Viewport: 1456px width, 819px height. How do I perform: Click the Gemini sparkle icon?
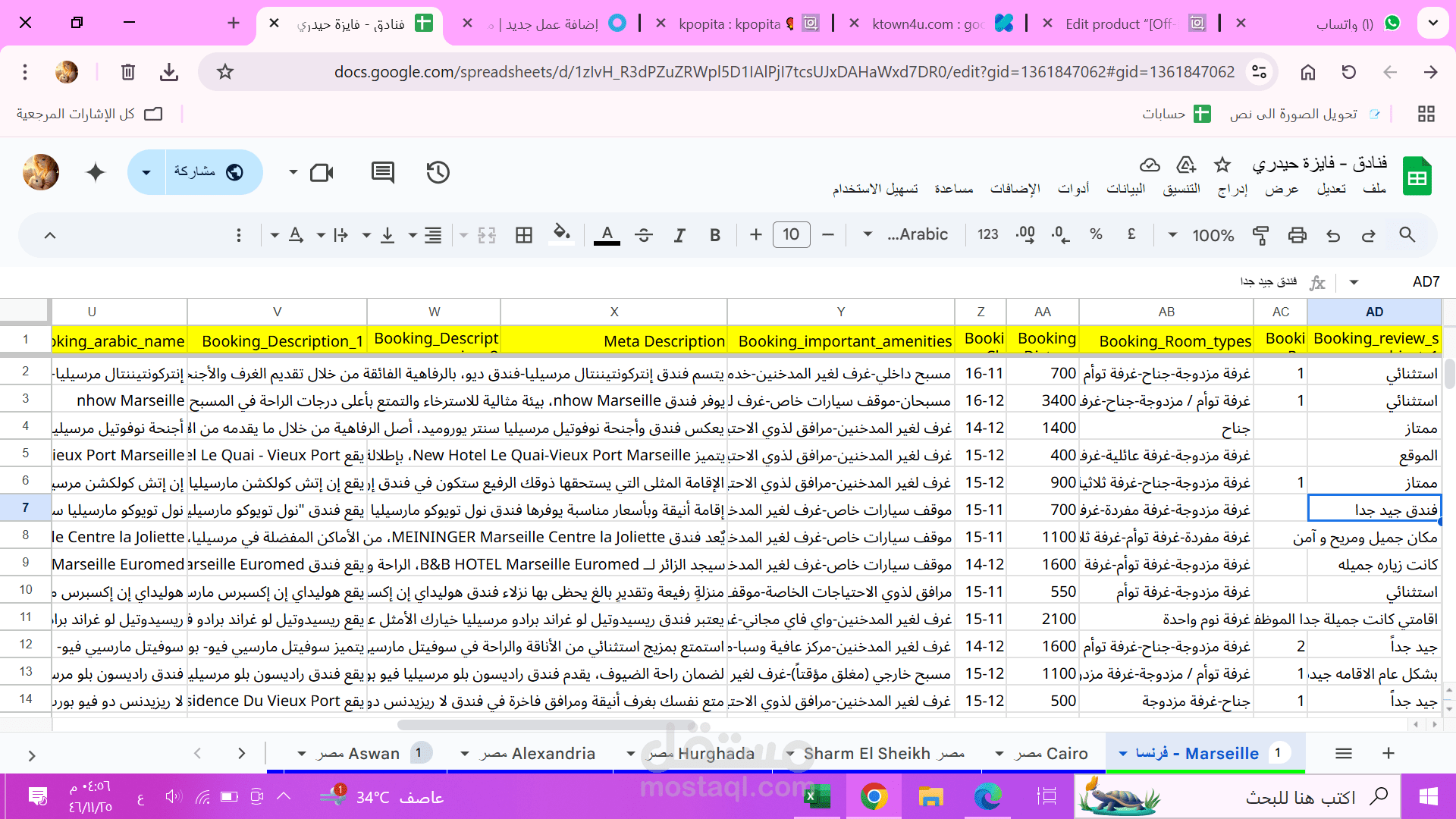point(96,173)
